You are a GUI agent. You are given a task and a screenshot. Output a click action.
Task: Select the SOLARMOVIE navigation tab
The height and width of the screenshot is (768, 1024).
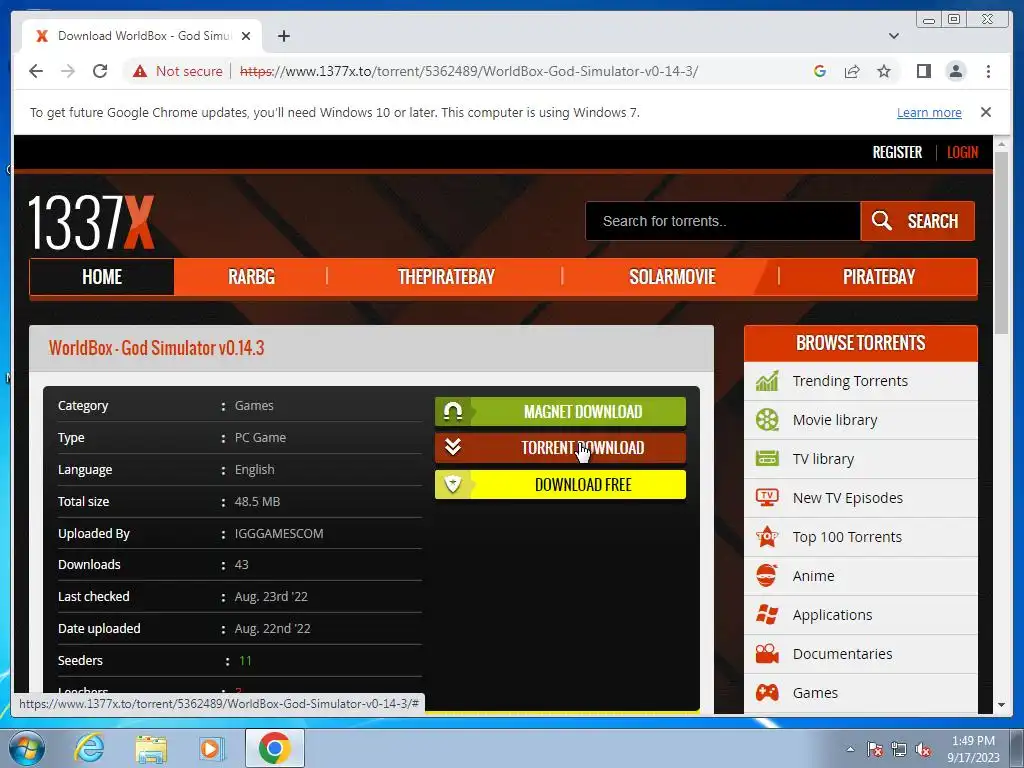[x=672, y=277]
